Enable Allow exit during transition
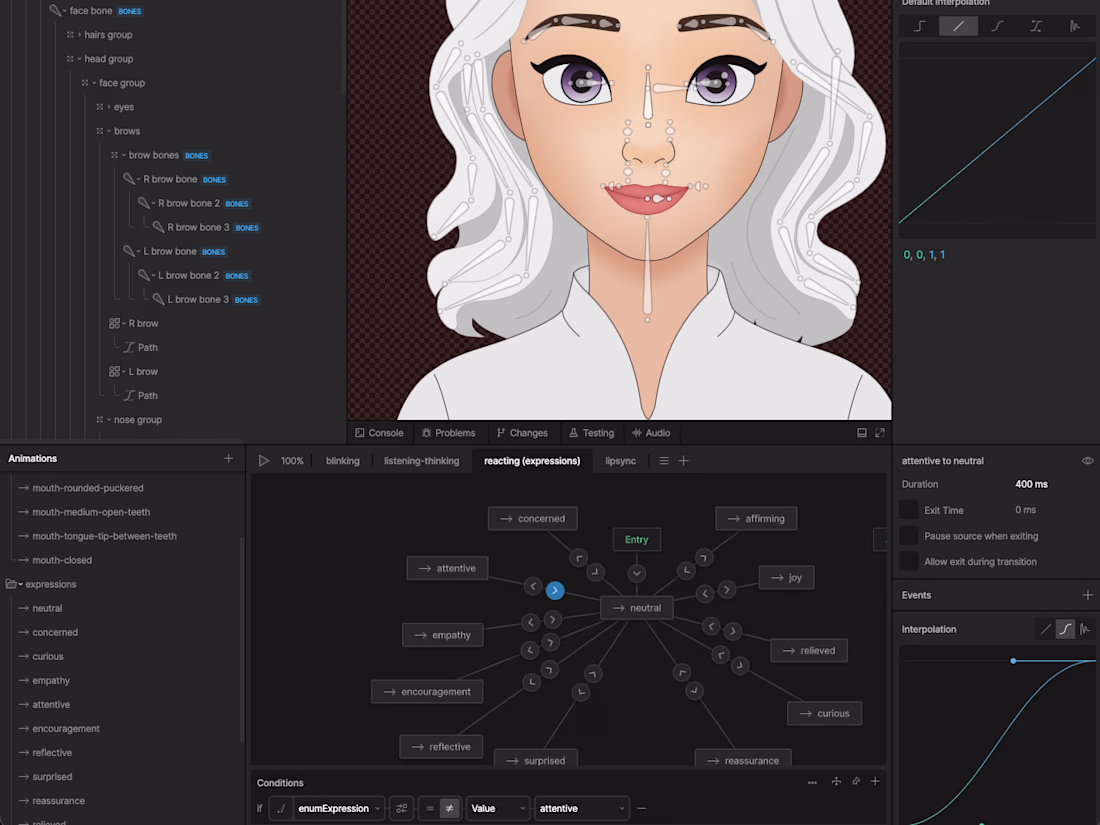 tap(908, 561)
